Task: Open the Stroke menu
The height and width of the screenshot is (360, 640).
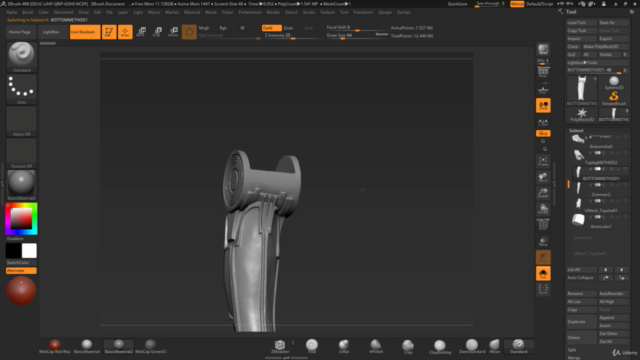Action: (x=309, y=12)
